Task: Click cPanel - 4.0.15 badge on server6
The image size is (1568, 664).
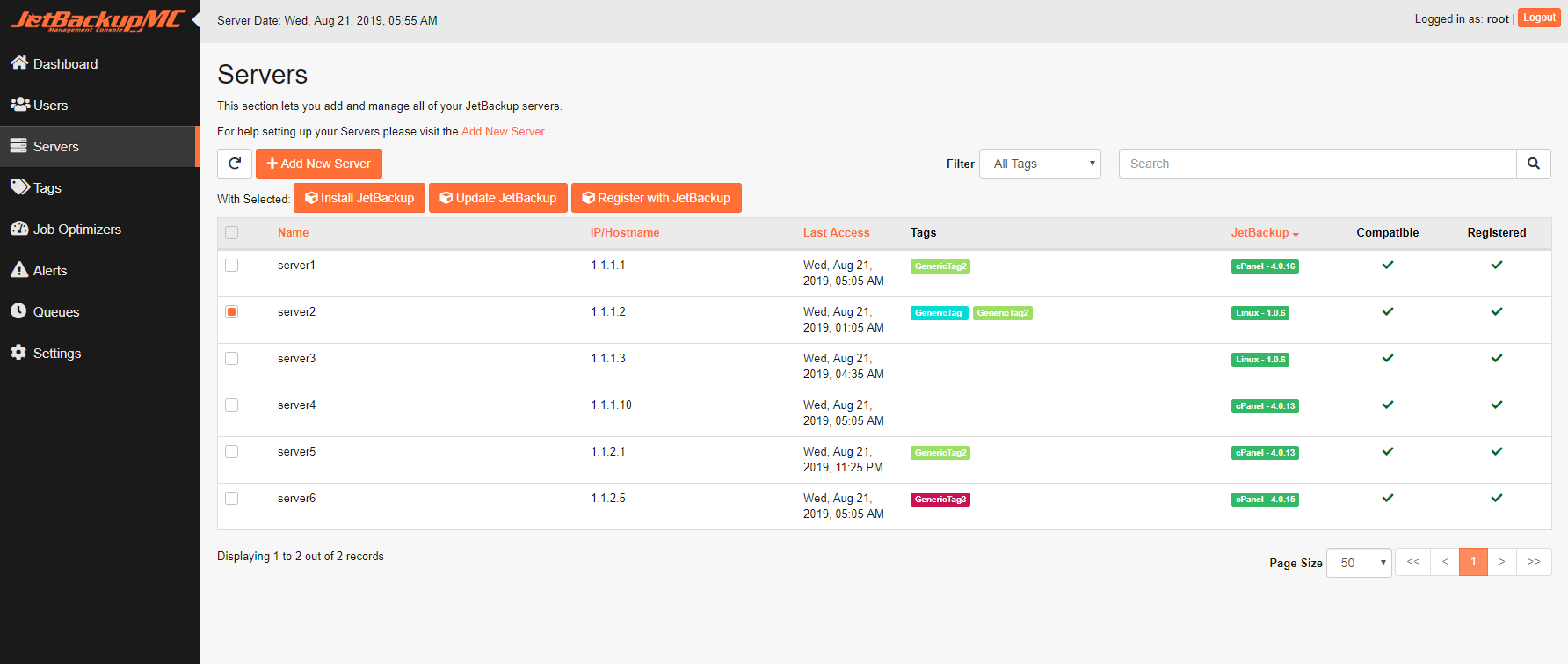Action: tap(1265, 500)
